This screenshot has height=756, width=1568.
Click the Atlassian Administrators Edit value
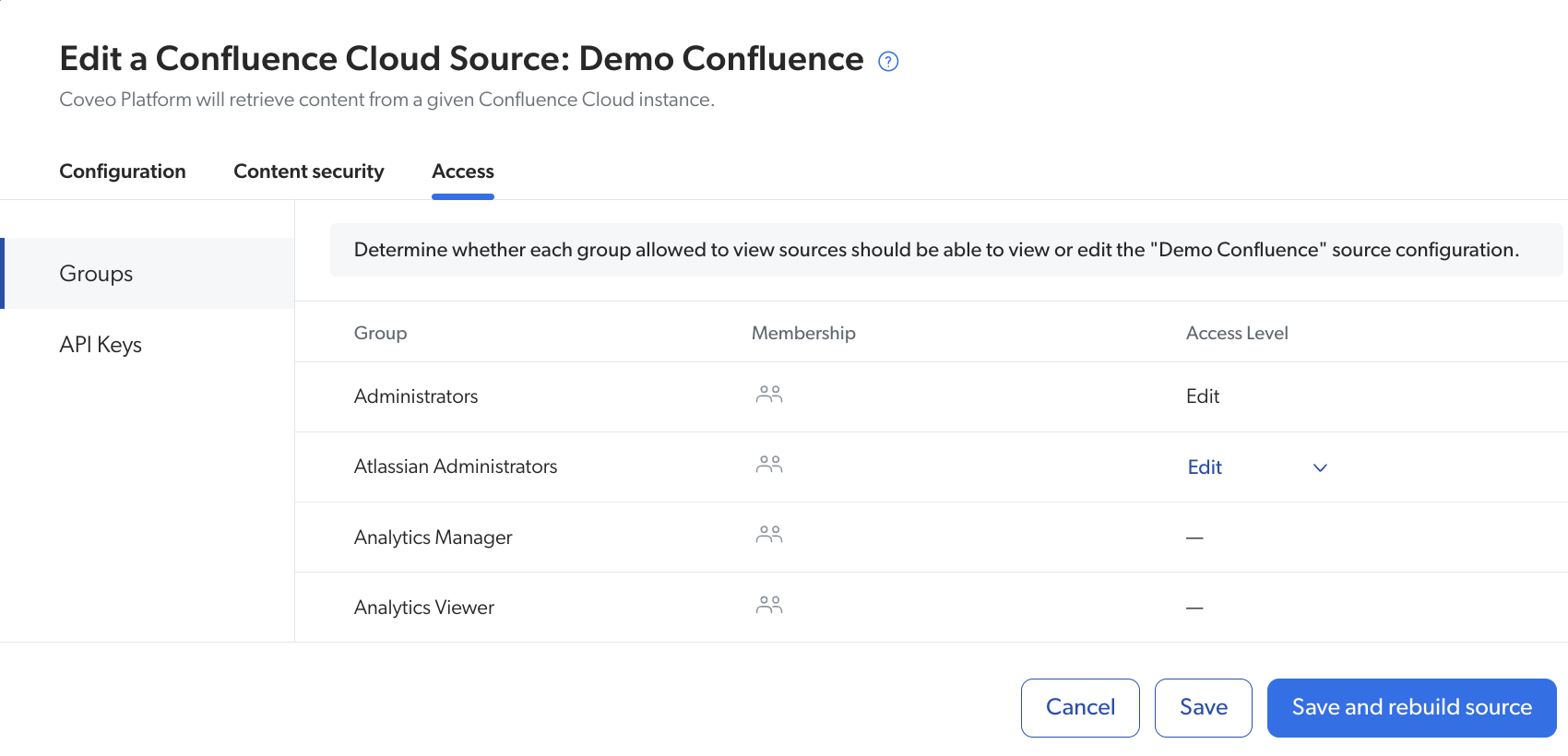pos(1205,467)
